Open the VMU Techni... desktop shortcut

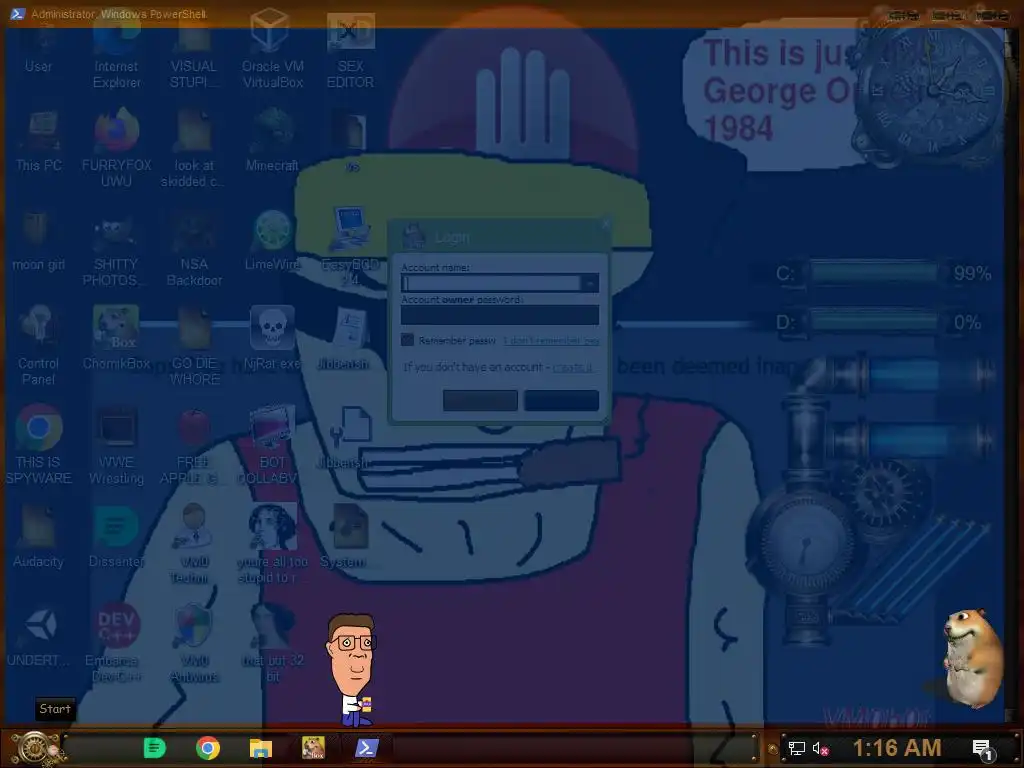click(193, 543)
